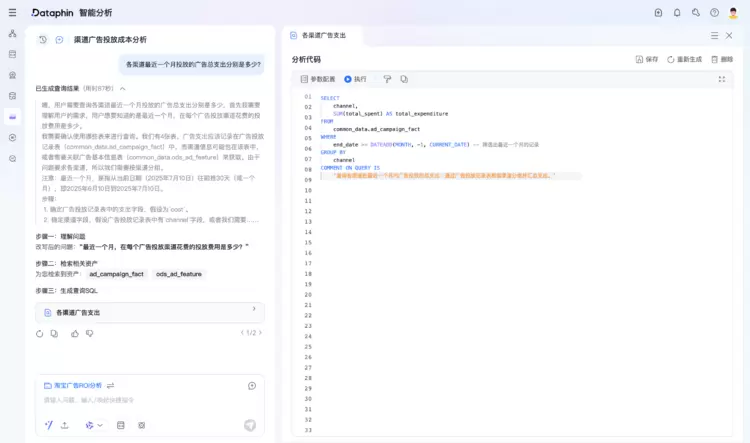750x443 pixels.
Task: Regenerate the answer with the refresh icon
Action: 40,333
